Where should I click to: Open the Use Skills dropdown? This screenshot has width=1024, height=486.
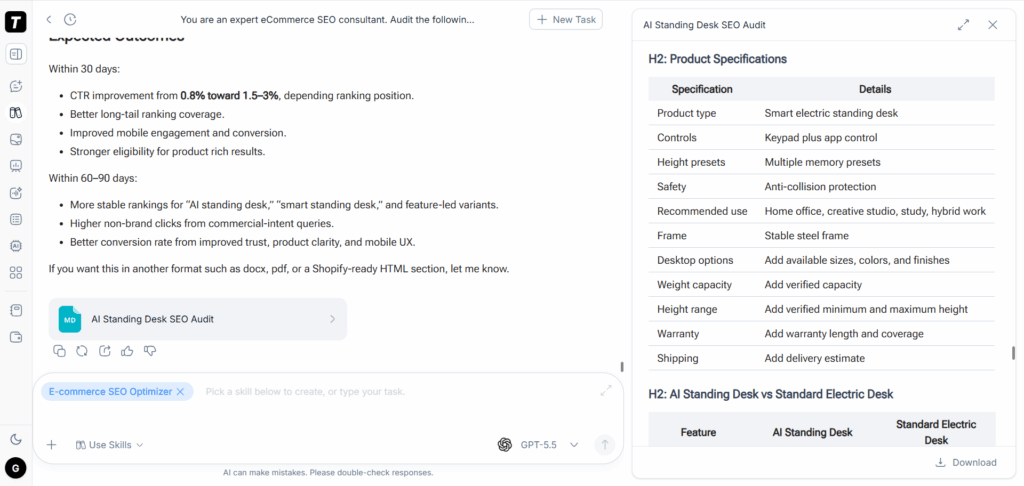[109, 445]
